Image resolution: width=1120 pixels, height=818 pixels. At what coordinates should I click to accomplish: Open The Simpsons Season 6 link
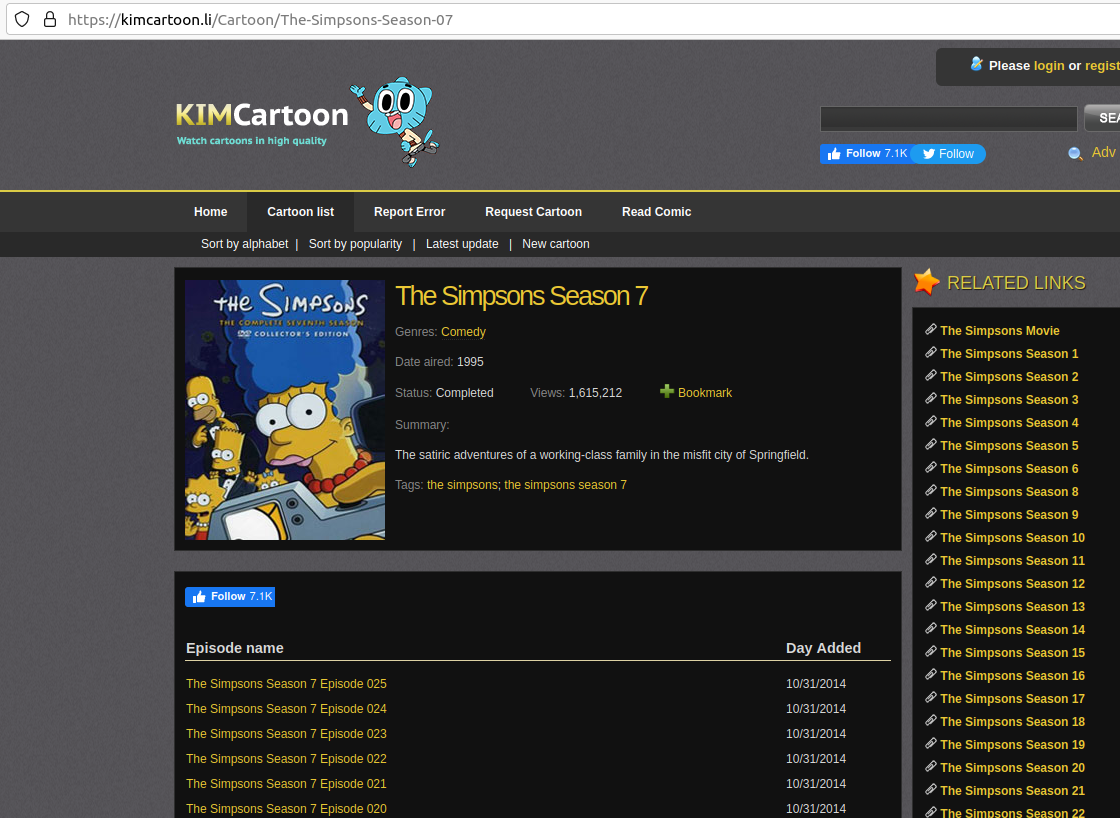[1009, 469]
